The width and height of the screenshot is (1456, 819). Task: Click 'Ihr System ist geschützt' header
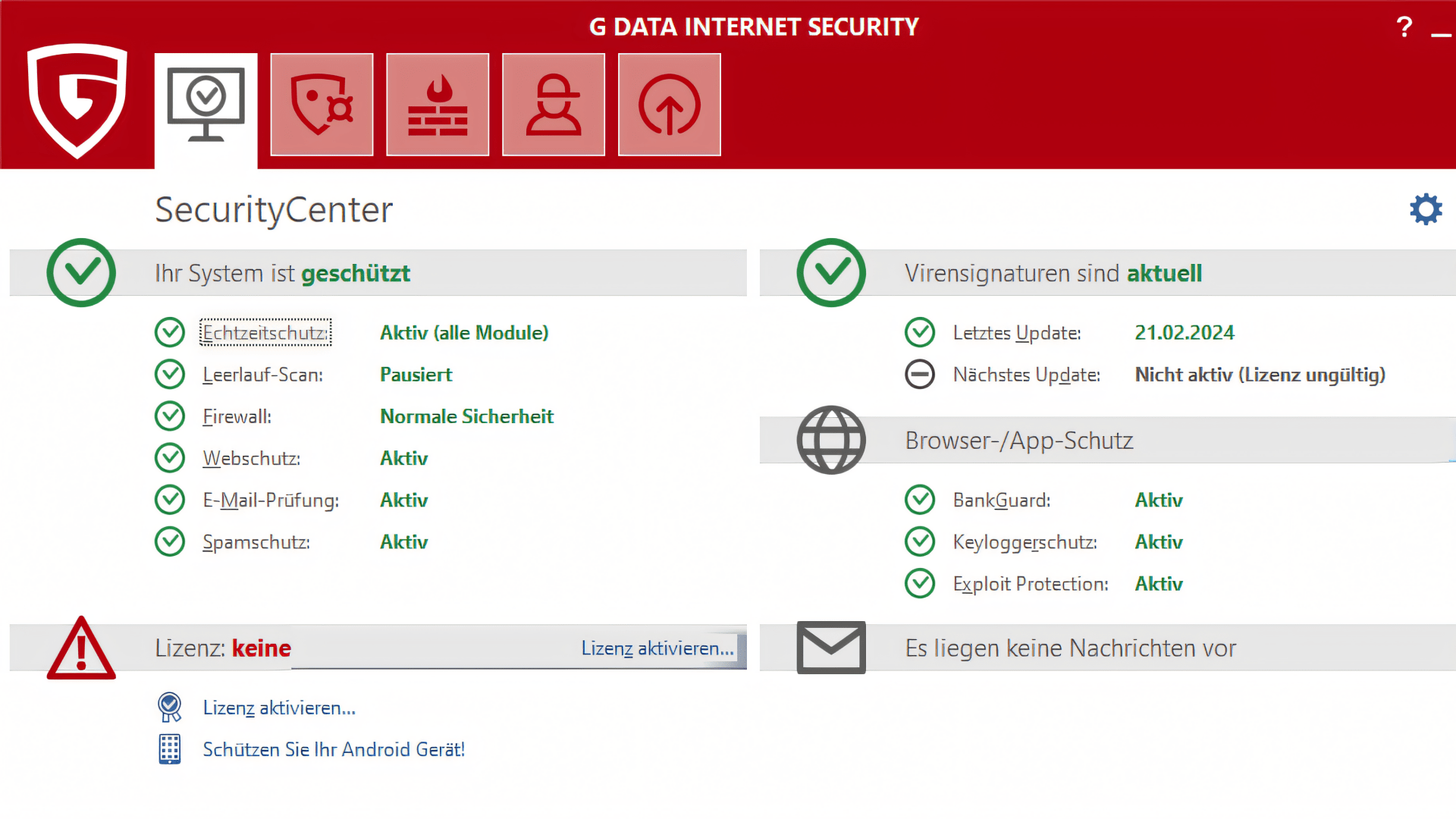(x=282, y=273)
